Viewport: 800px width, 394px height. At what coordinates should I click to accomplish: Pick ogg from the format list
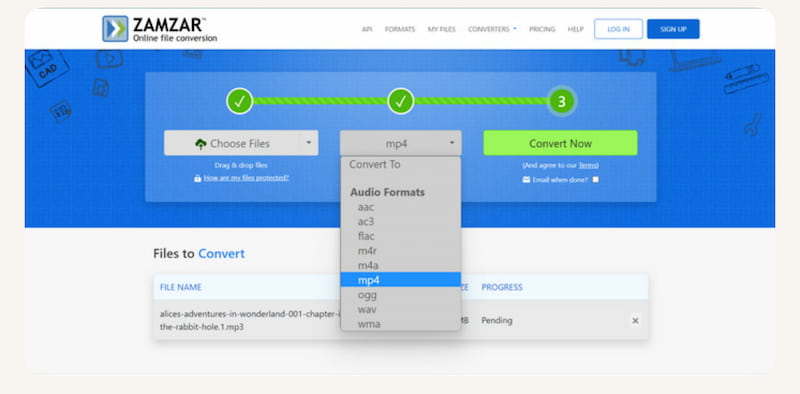tap(401, 294)
